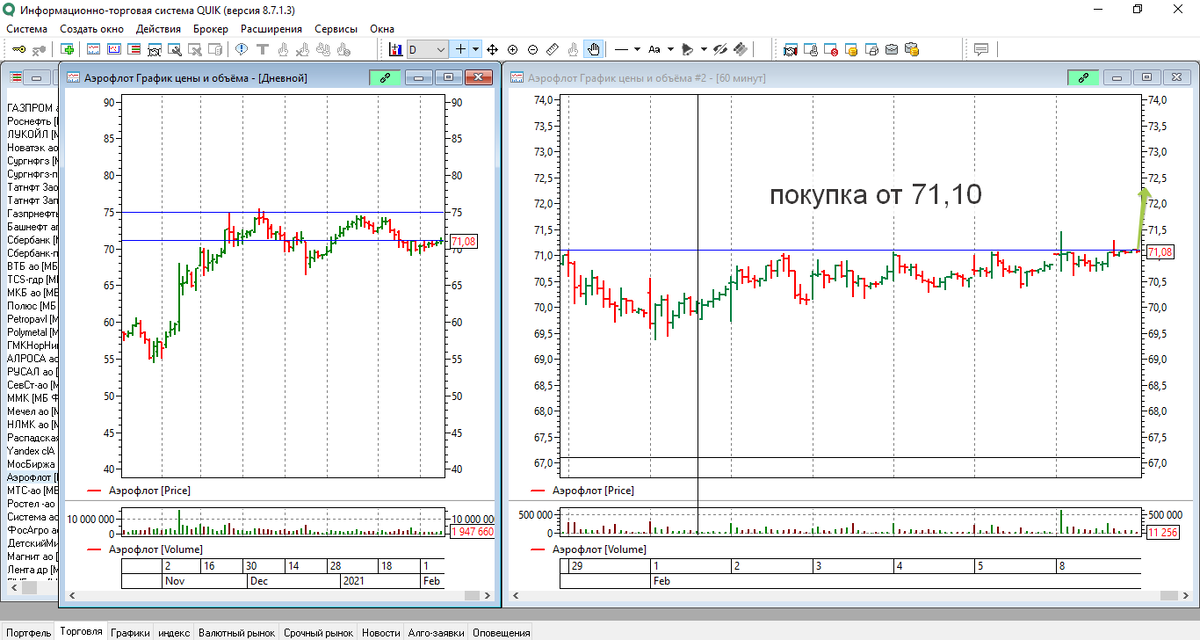Select the pointing hand tool before pan hand
Image resolution: width=1200 pixels, height=640 pixels.
(572, 49)
